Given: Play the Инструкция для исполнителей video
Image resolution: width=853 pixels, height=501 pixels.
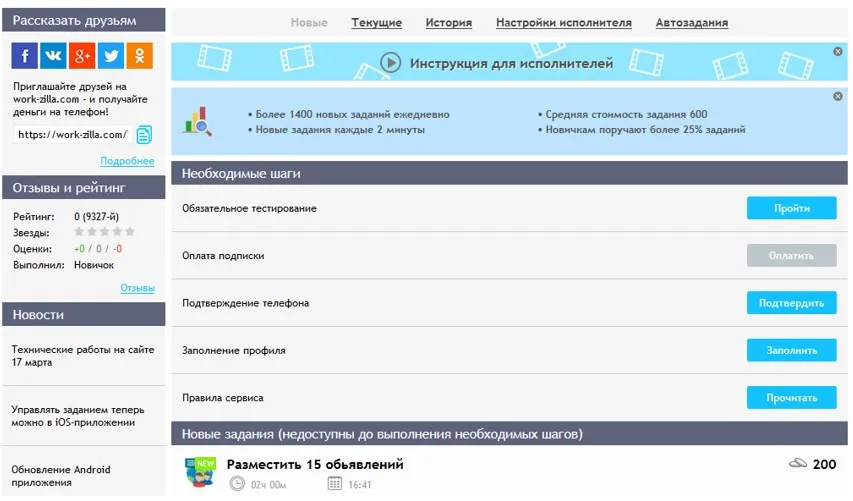Looking at the screenshot, I should (x=390, y=63).
